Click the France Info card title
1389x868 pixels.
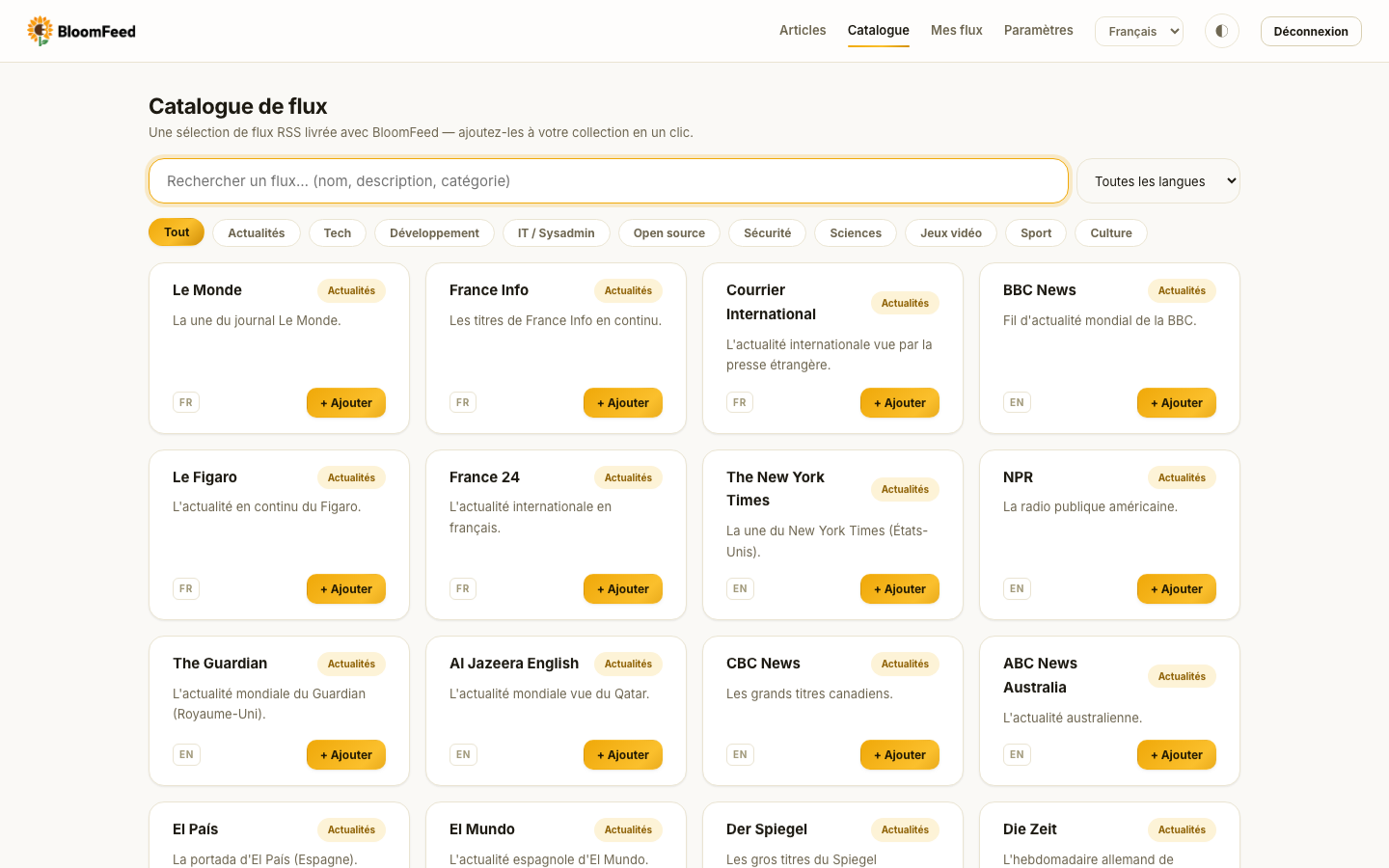point(489,290)
